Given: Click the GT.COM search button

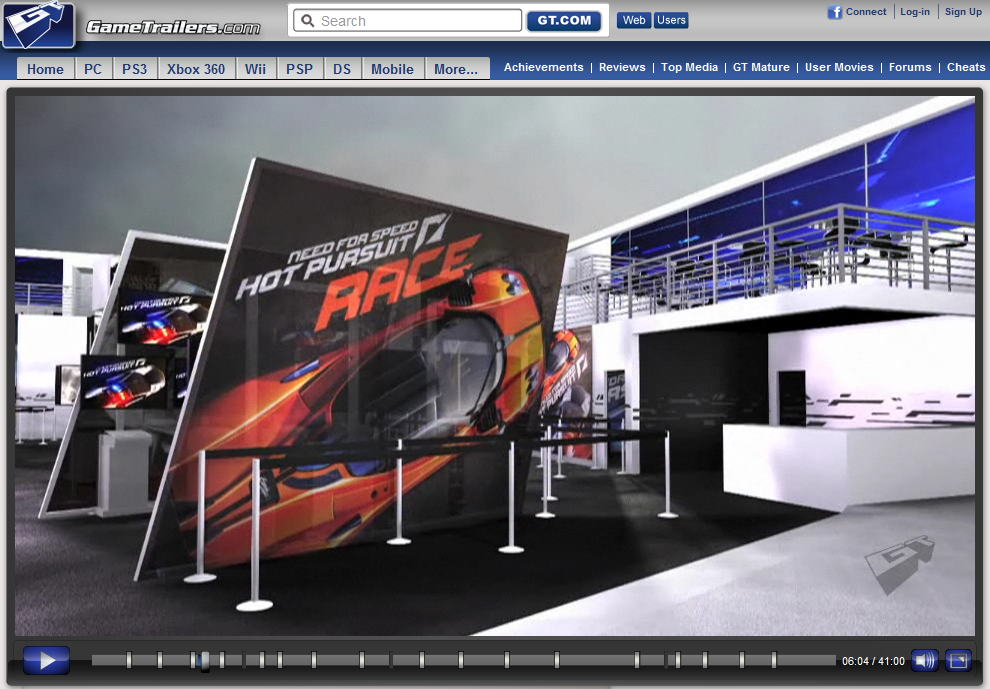Looking at the screenshot, I should pyautogui.click(x=564, y=21).
